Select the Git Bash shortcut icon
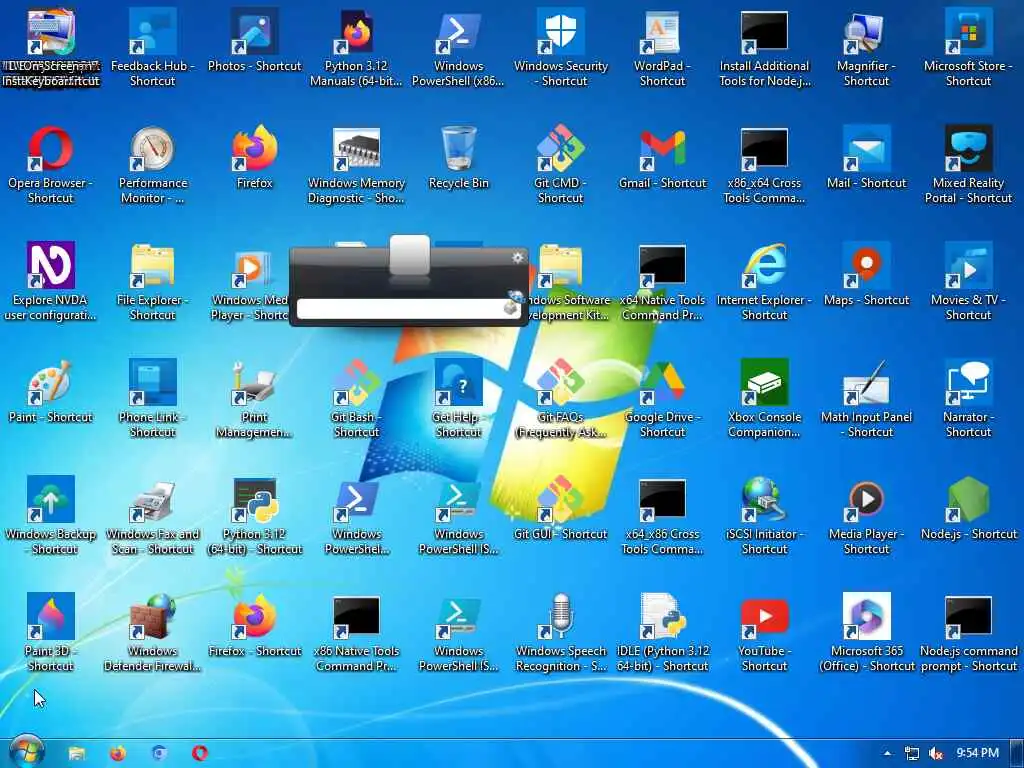1024x768 pixels. point(357,398)
